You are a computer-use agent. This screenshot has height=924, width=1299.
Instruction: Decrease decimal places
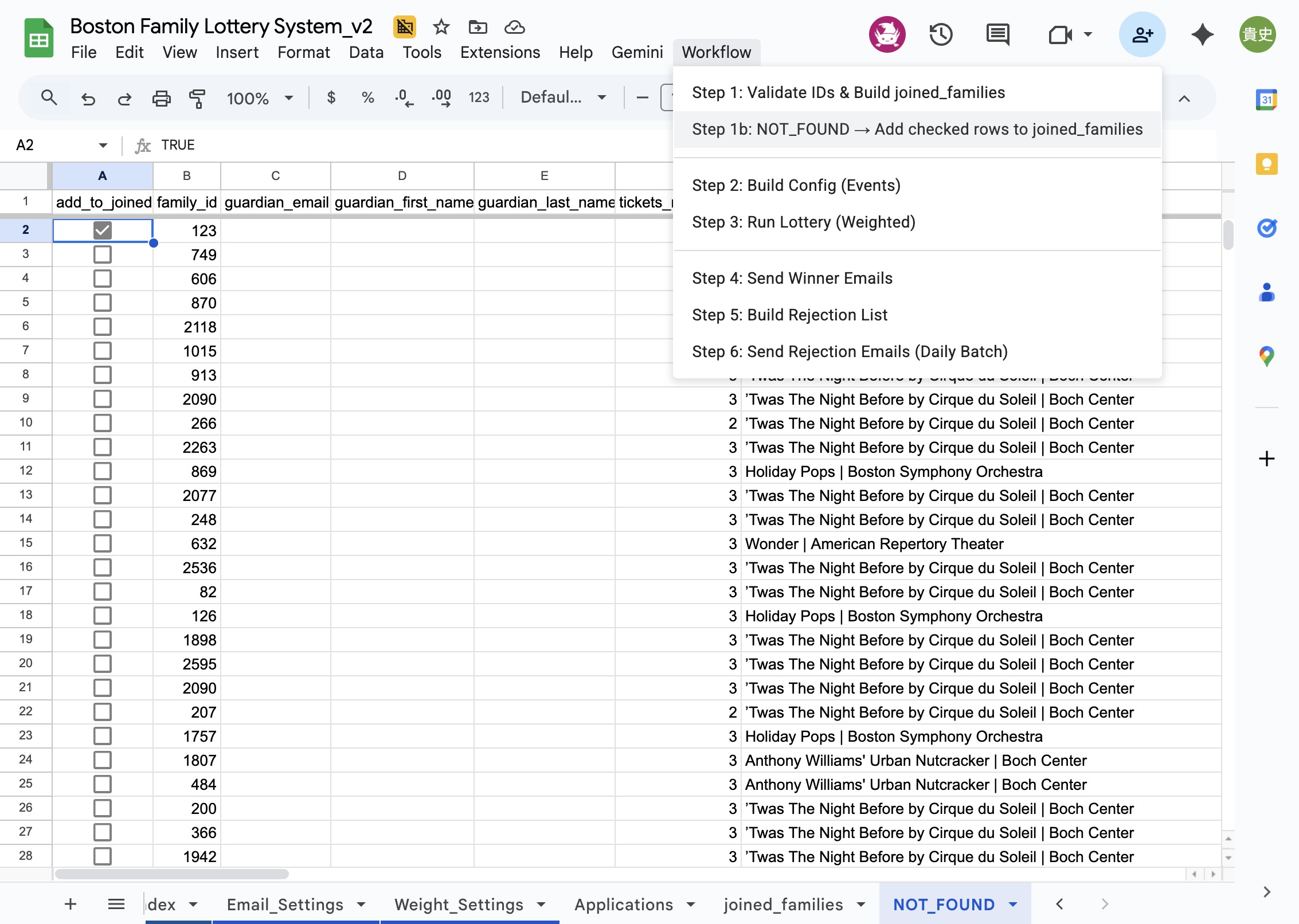404,98
